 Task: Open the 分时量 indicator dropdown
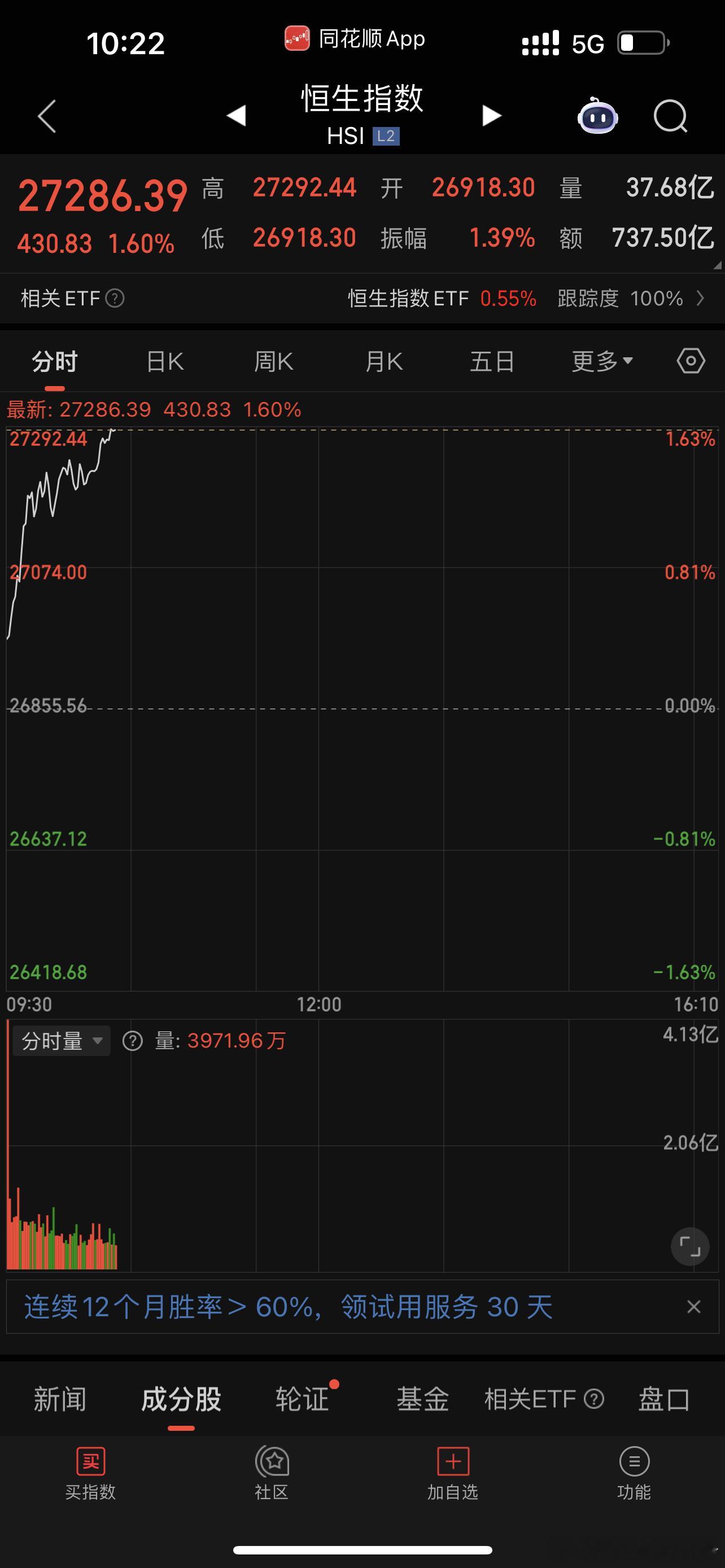[62, 1041]
